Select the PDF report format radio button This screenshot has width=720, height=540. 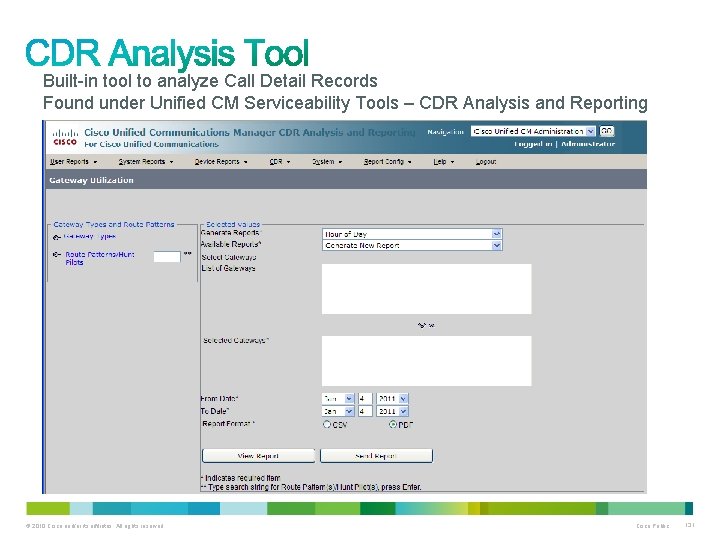coord(393,424)
